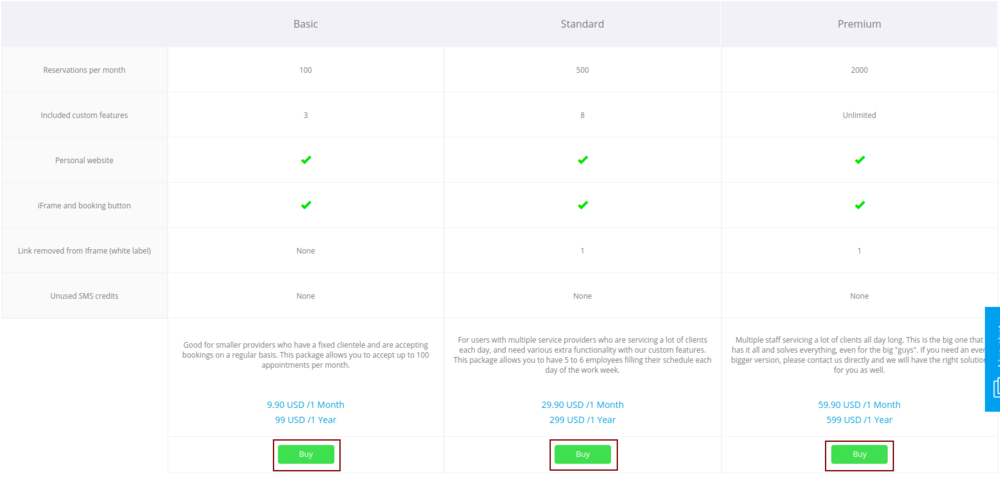Choose the 599 USD /1 Year option
The image size is (1000, 482).
click(859, 420)
